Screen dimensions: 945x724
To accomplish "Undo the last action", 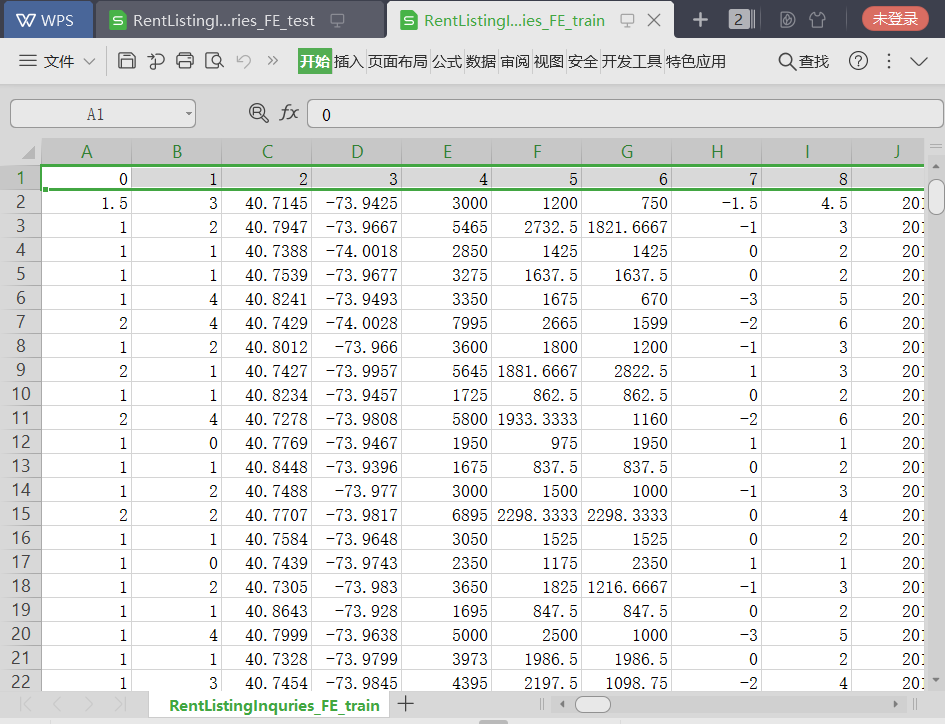I will pyautogui.click(x=243, y=61).
